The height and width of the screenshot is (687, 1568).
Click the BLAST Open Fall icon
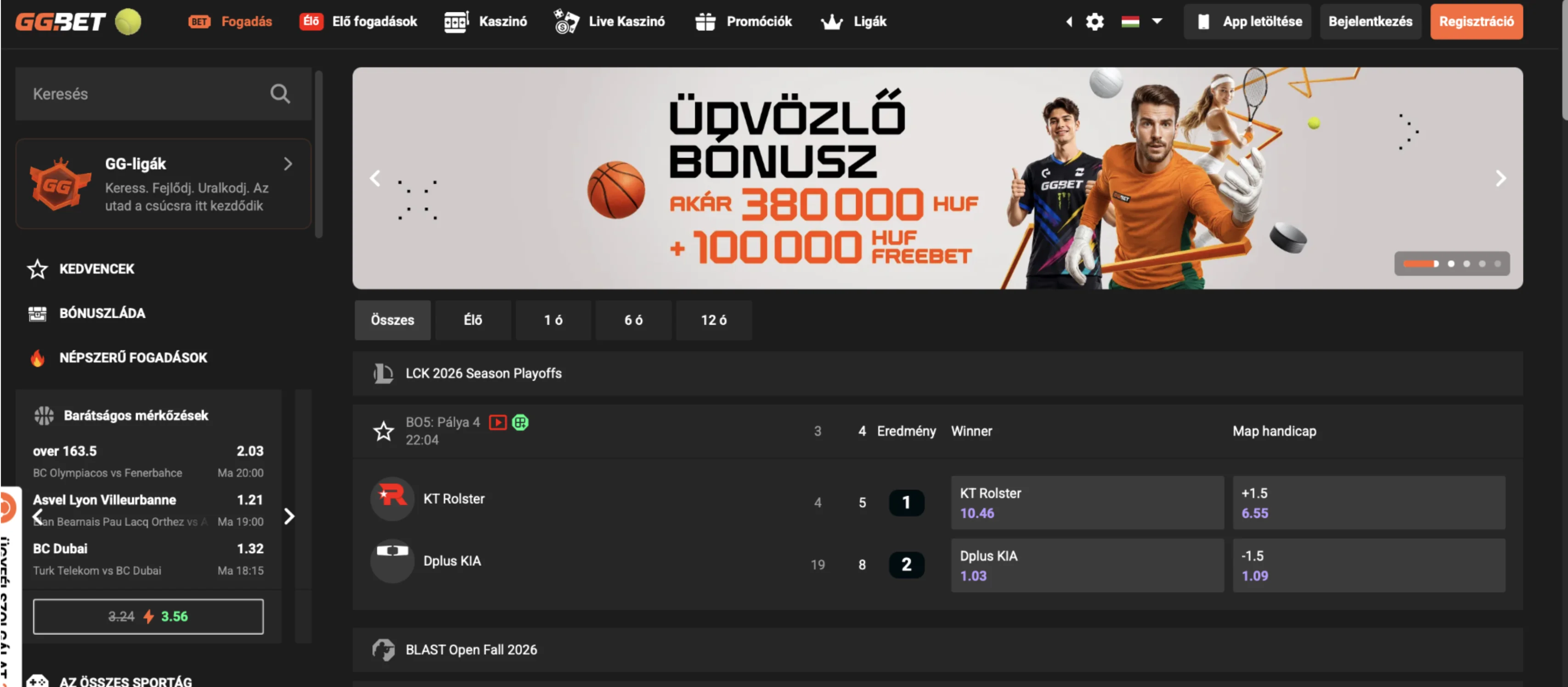(x=383, y=649)
